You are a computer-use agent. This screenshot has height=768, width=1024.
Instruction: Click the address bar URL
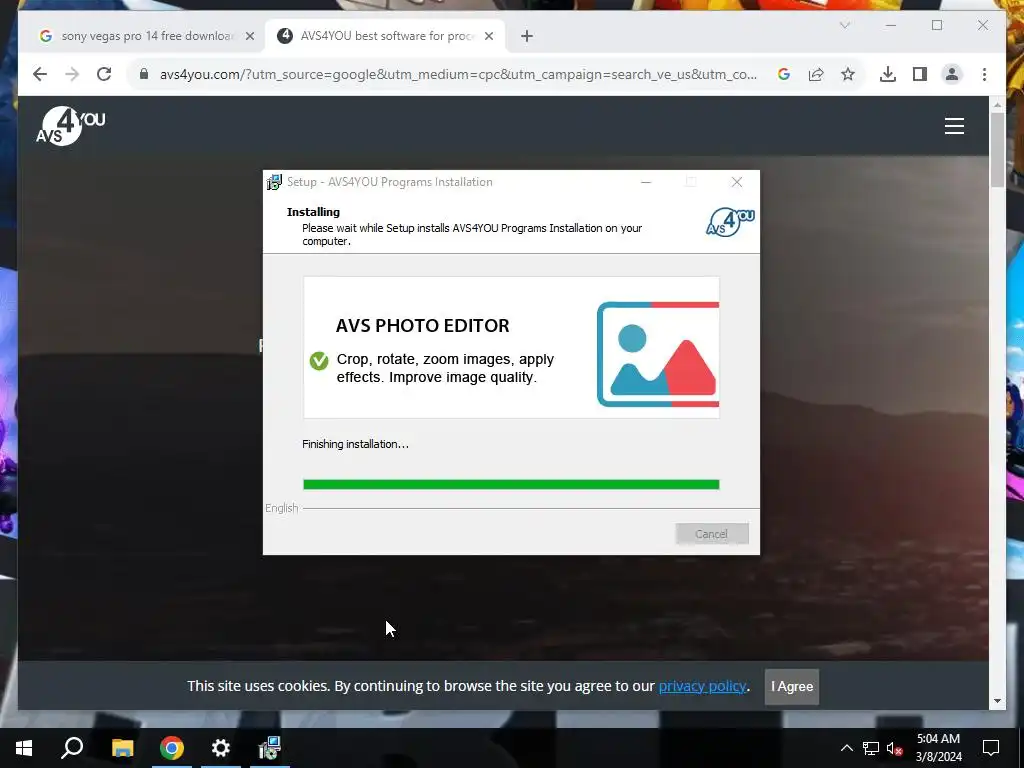(x=458, y=74)
